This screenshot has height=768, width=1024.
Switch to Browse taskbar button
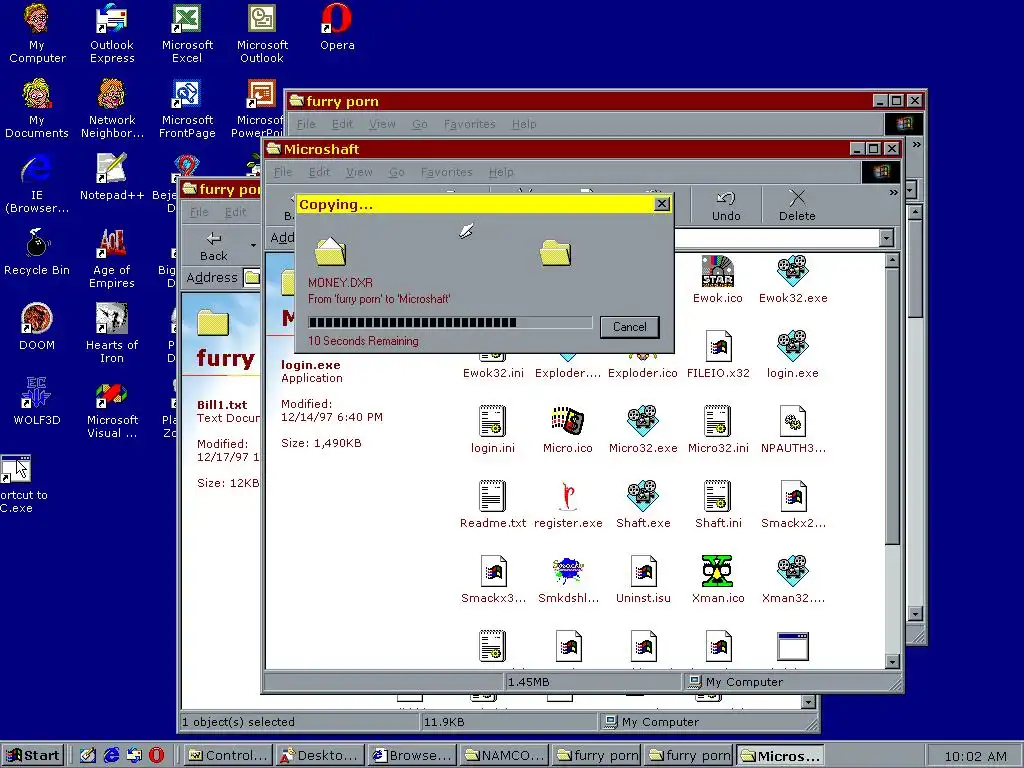(x=411, y=756)
